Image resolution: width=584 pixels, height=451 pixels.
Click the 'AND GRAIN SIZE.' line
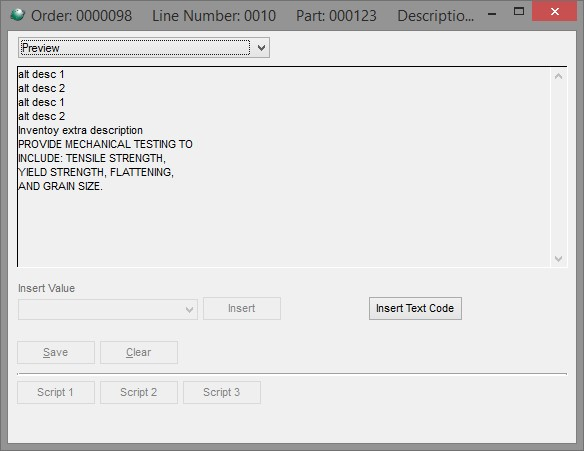tap(60, 186)
